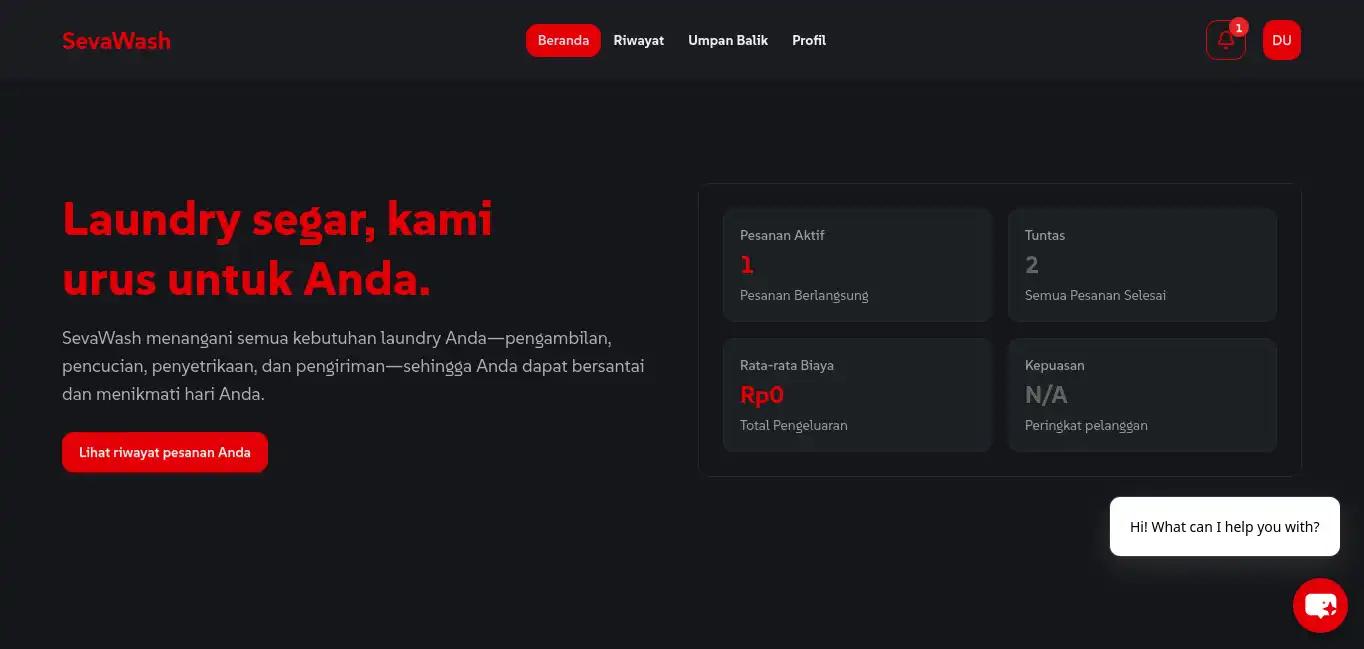
Task: Select the Rata-rata Biaya stat card
Action: click(857, 395)
